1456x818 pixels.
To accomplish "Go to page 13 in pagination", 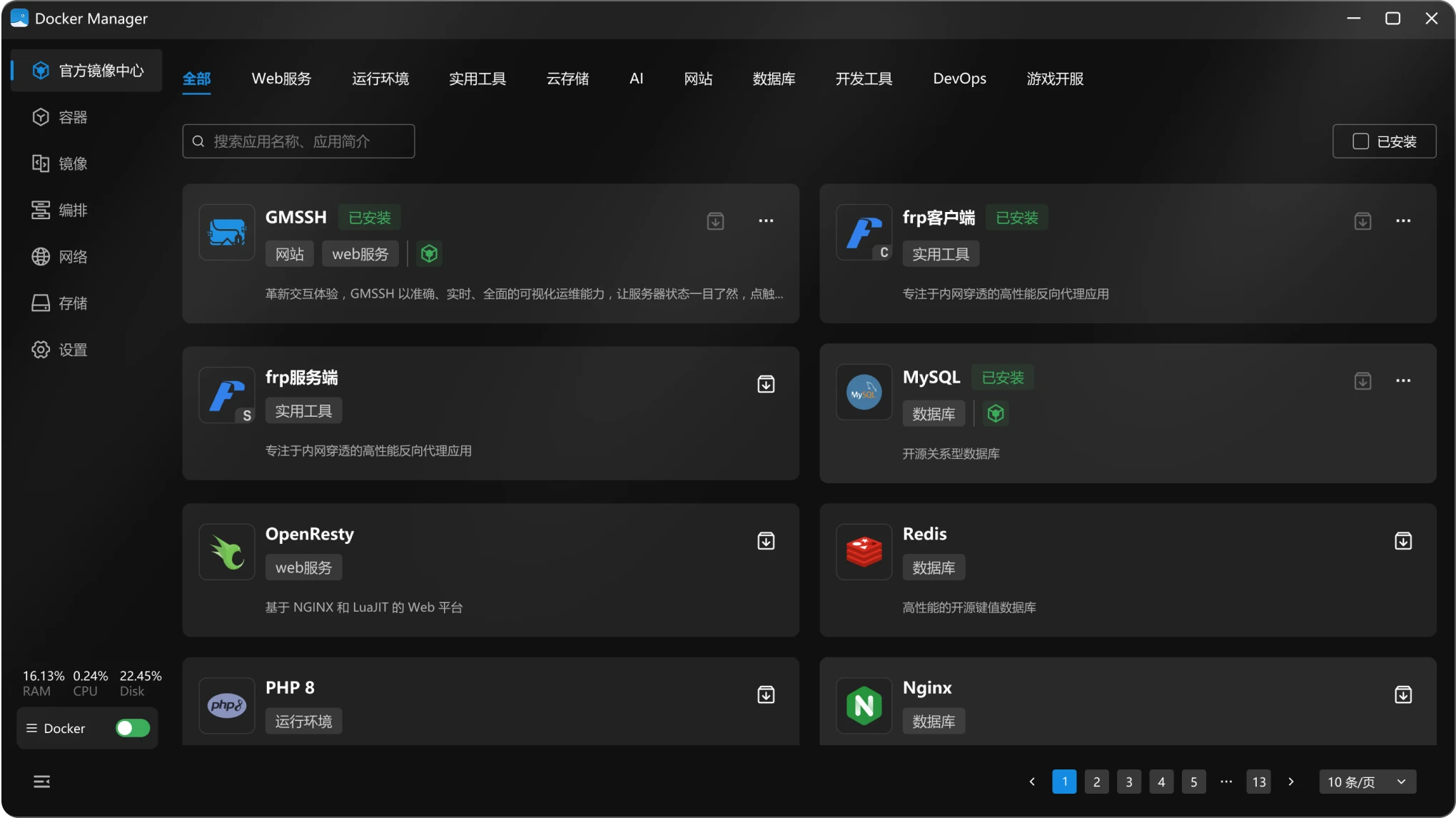I will (1259, 782).
